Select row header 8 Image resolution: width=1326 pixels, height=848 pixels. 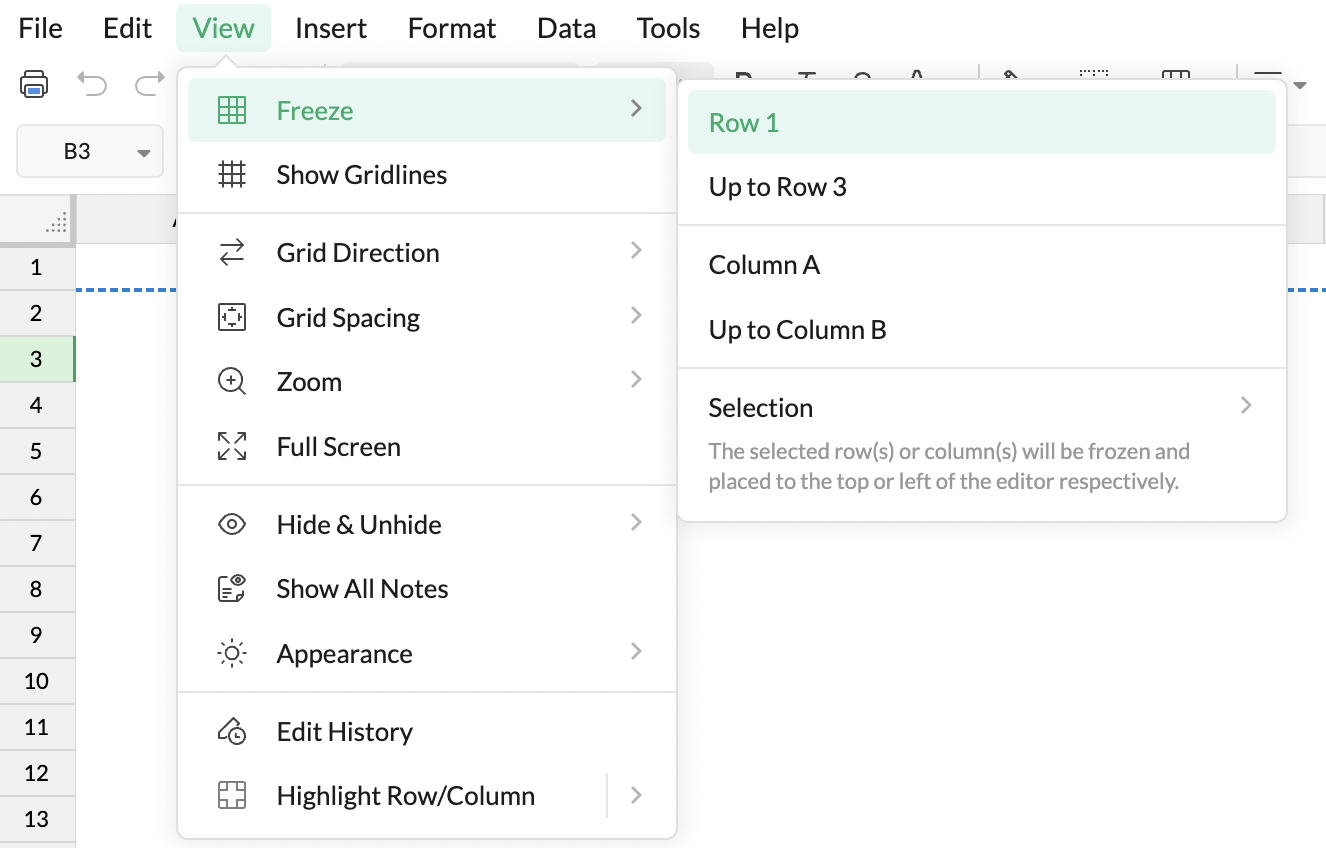coord(37,589)
